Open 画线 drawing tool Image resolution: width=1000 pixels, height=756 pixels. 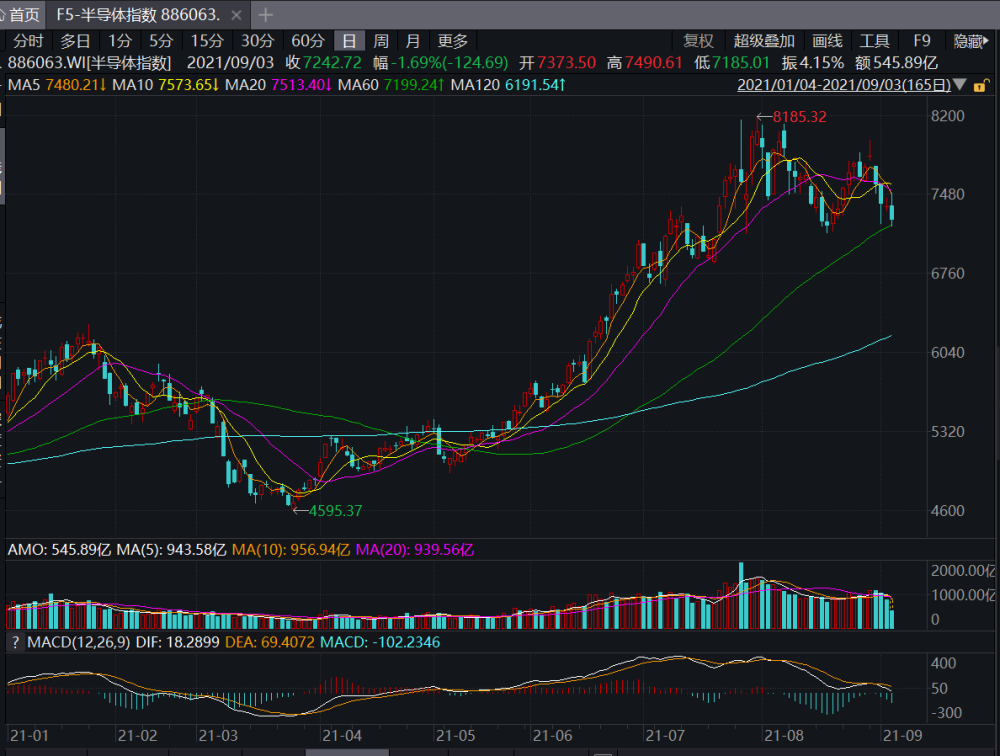tap(828, 41)
